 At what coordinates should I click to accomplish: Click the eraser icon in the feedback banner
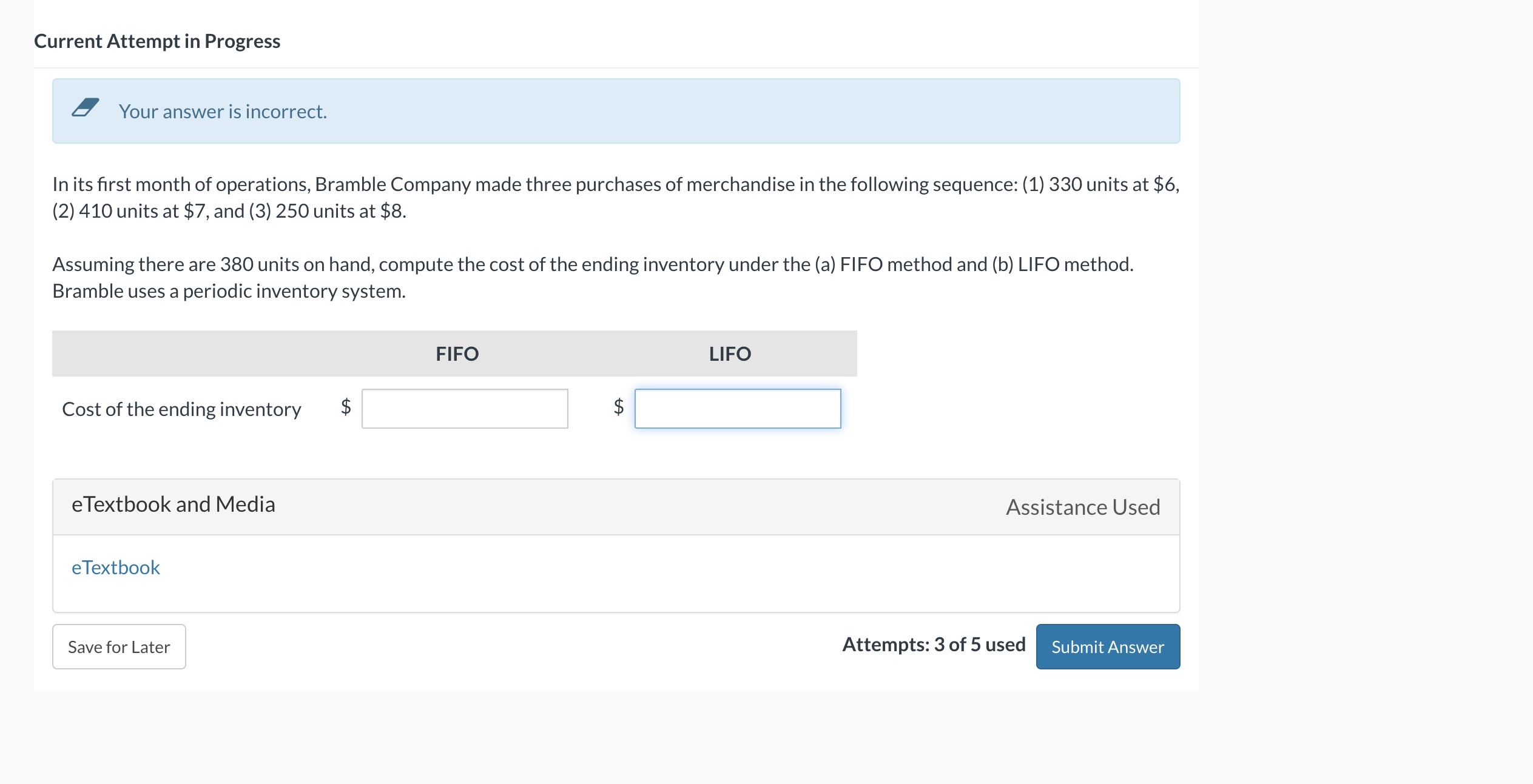(x=85, y=109)
